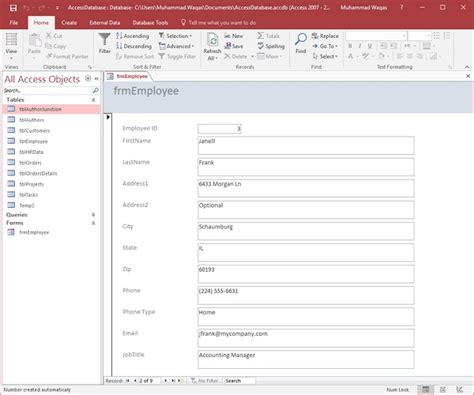Open the Select dropdown in the Find group
Viewport: 474px width, 395px height.
325,56
